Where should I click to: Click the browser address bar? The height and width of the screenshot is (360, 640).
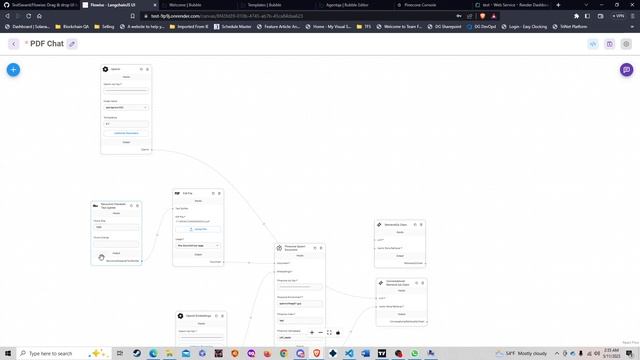(x=302, y=16)
